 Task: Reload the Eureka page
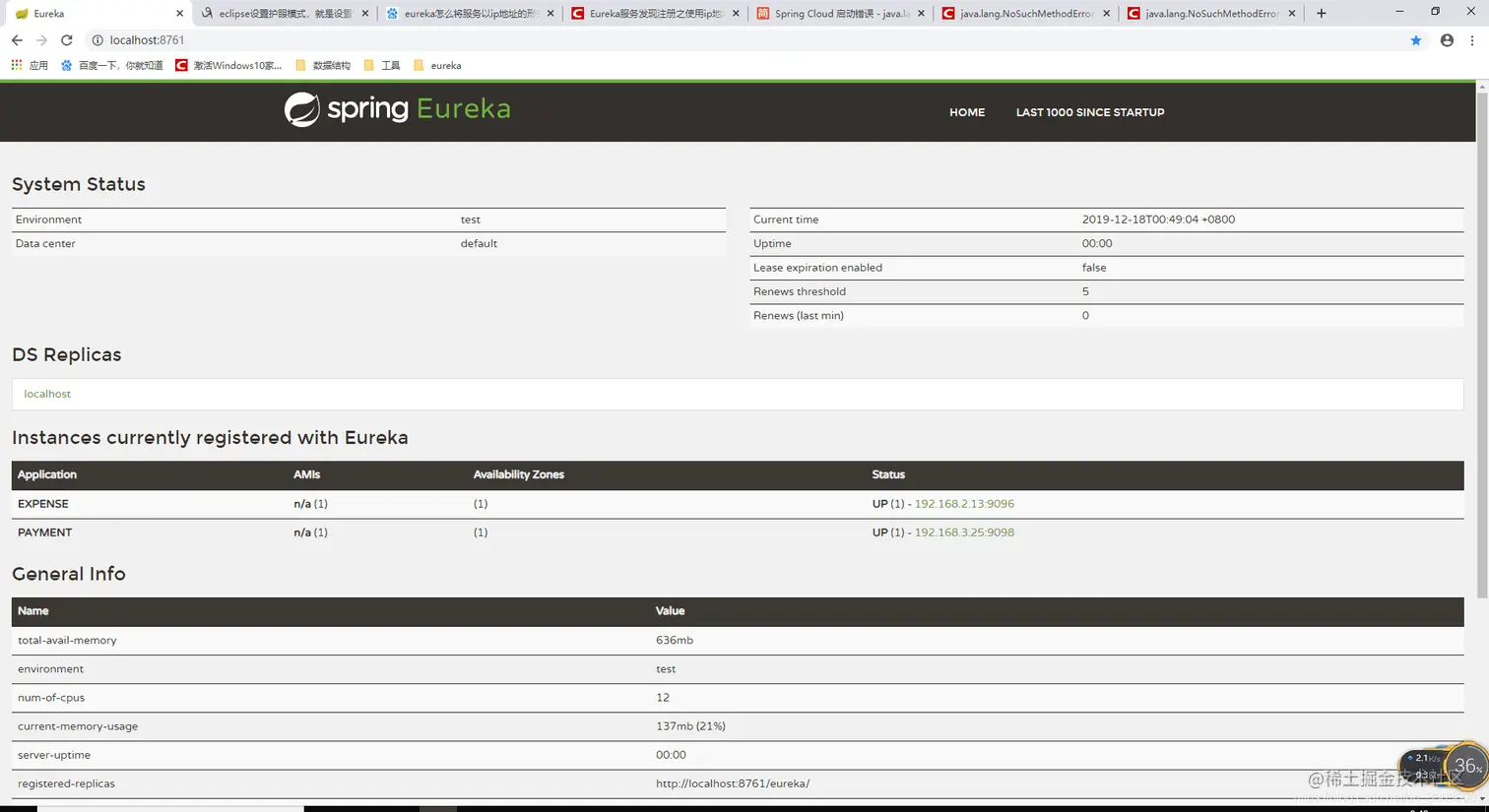pyautogui.click(x=67, y=40)
